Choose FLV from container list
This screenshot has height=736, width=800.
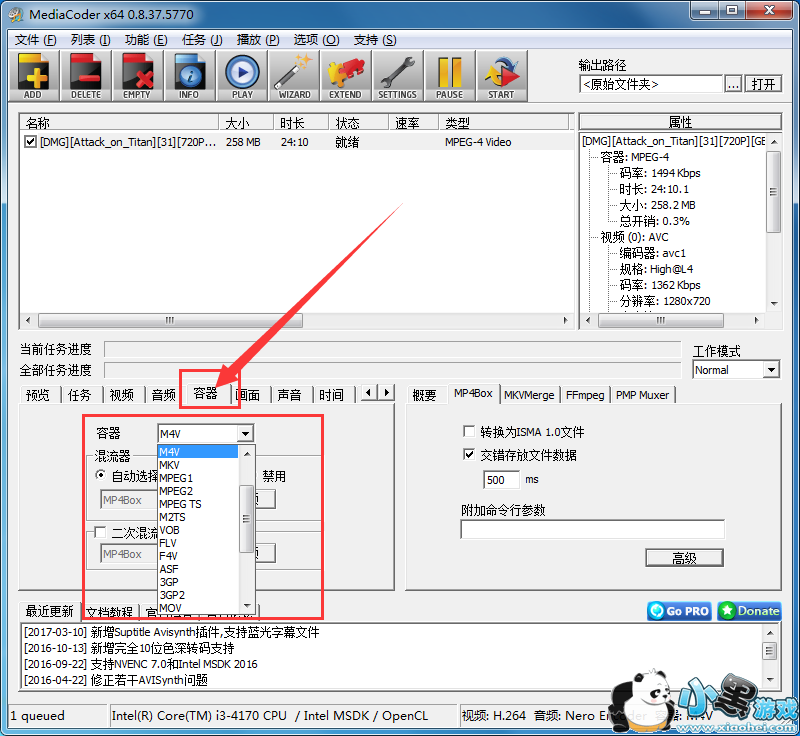[198, 543]
